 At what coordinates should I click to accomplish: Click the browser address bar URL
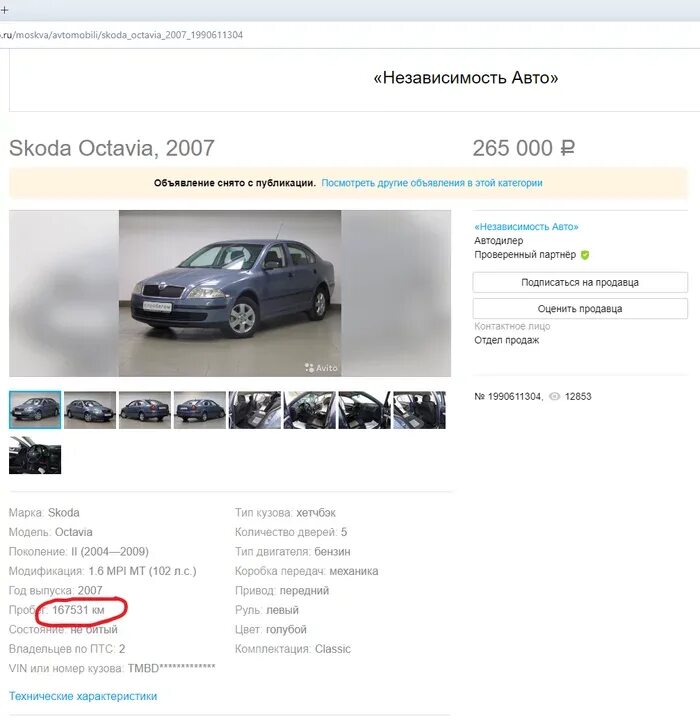tap(122, 35)
